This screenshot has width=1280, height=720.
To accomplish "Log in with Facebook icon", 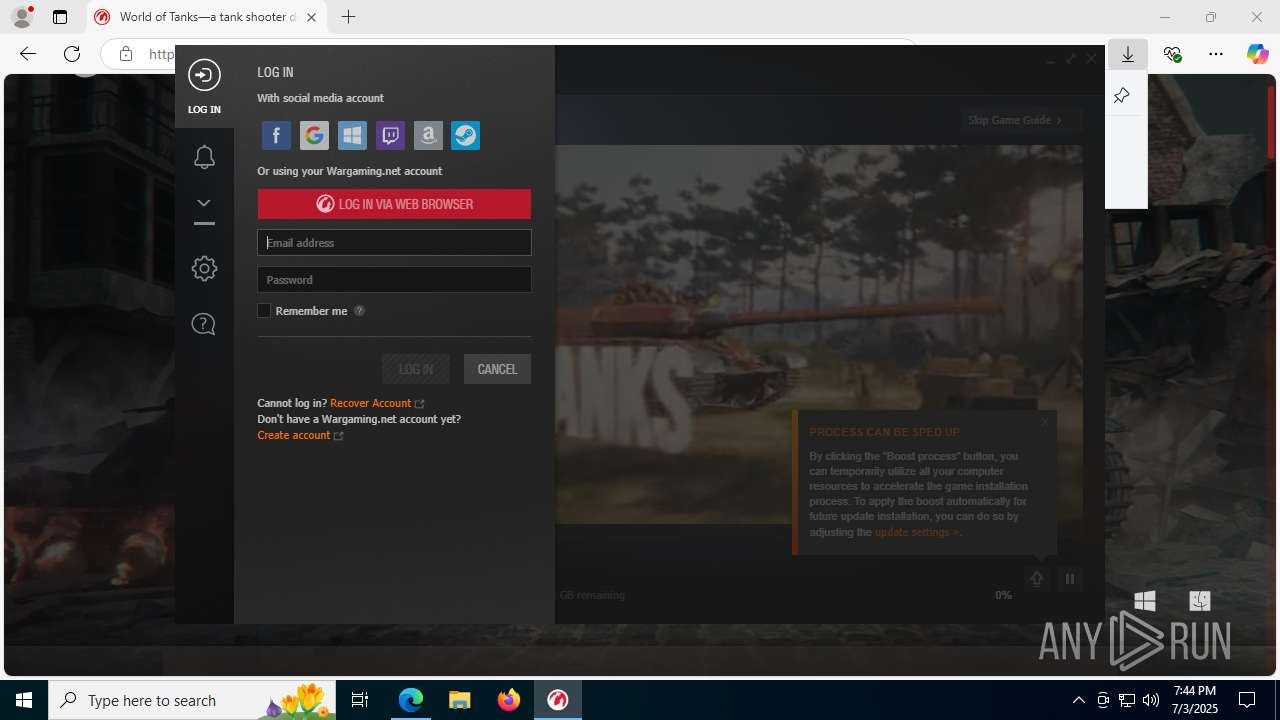I will tap(276, 135).
